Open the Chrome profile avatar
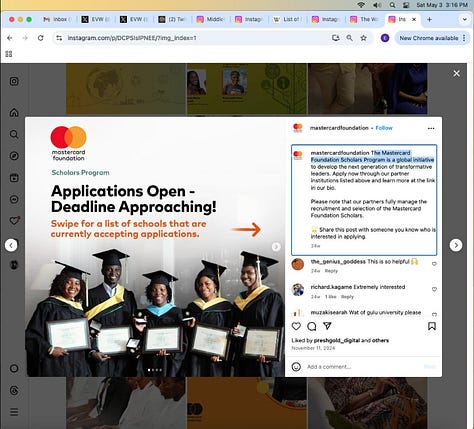Screen dimensions: 474x429 385,38
